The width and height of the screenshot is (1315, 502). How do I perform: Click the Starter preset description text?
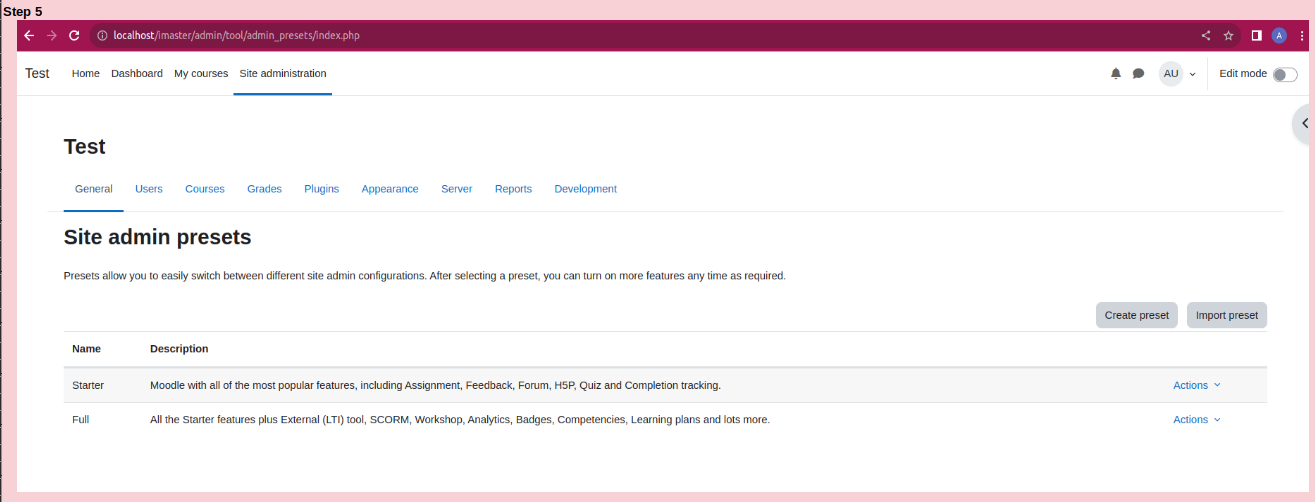[435, 385]
